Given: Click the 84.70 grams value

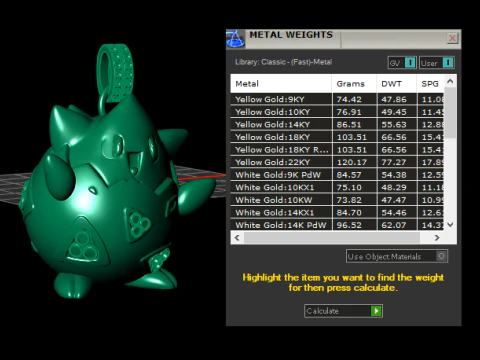Looking at the screenshot, I should tap(349, 212).
